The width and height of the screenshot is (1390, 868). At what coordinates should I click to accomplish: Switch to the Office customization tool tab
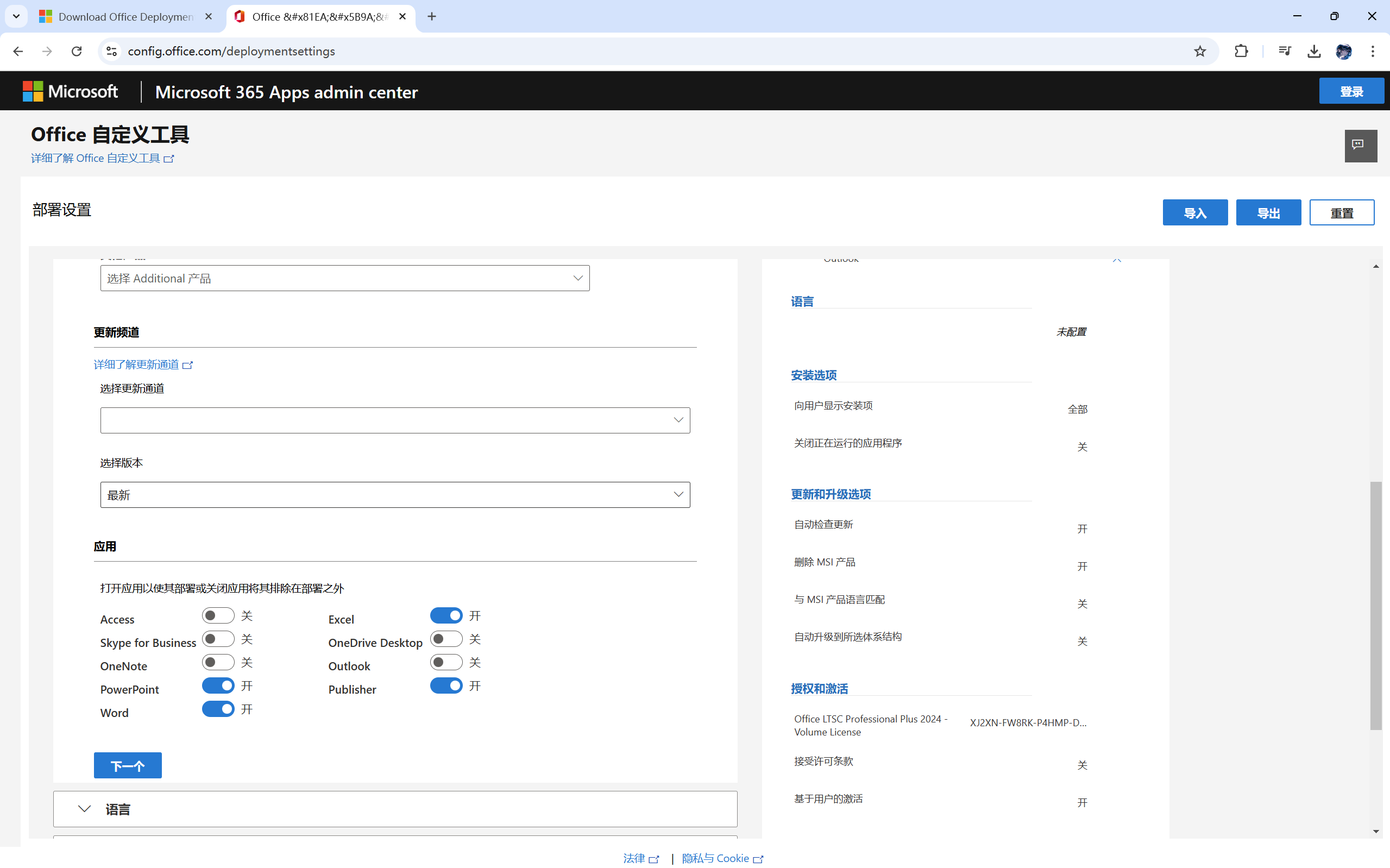point(320,17)
